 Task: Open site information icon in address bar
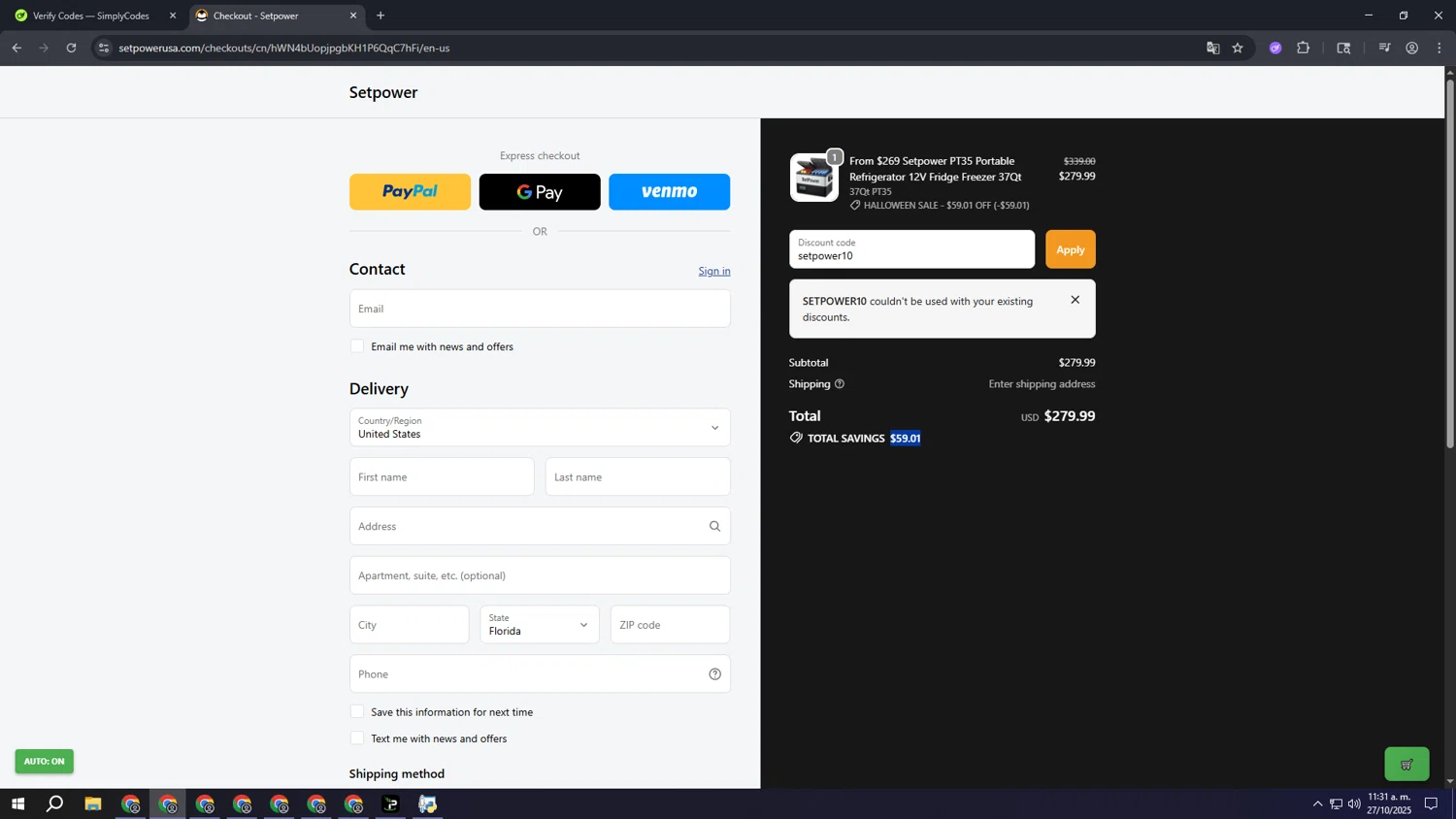pos(104,48)
